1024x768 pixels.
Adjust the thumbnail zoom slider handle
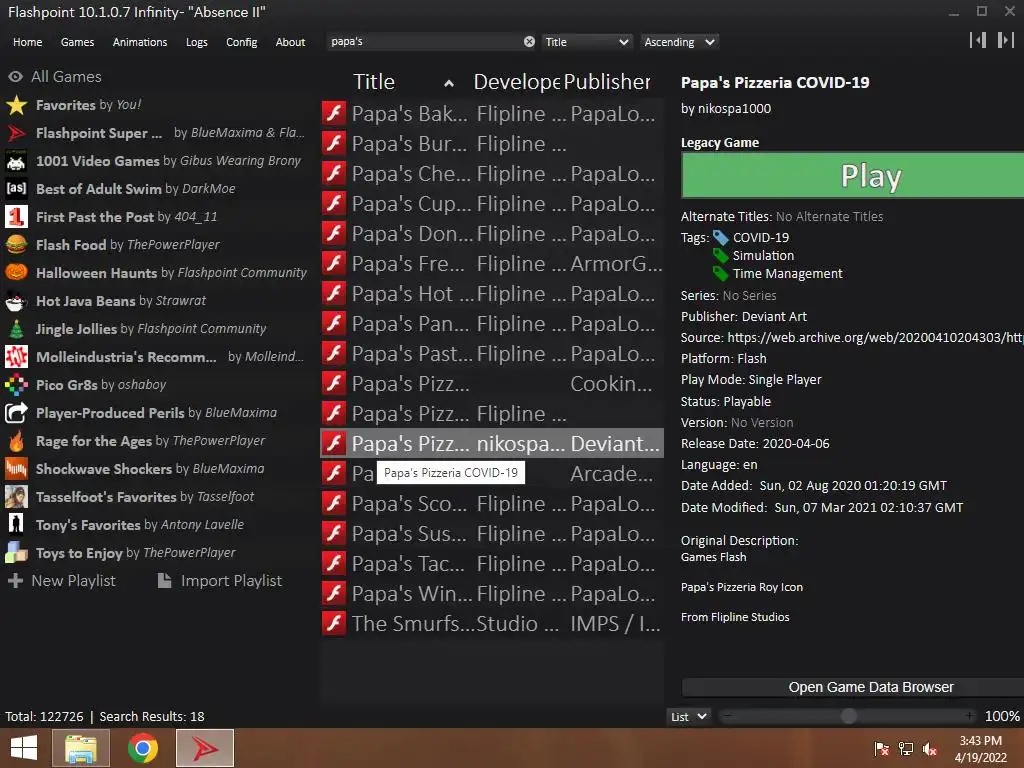[848, 716]
